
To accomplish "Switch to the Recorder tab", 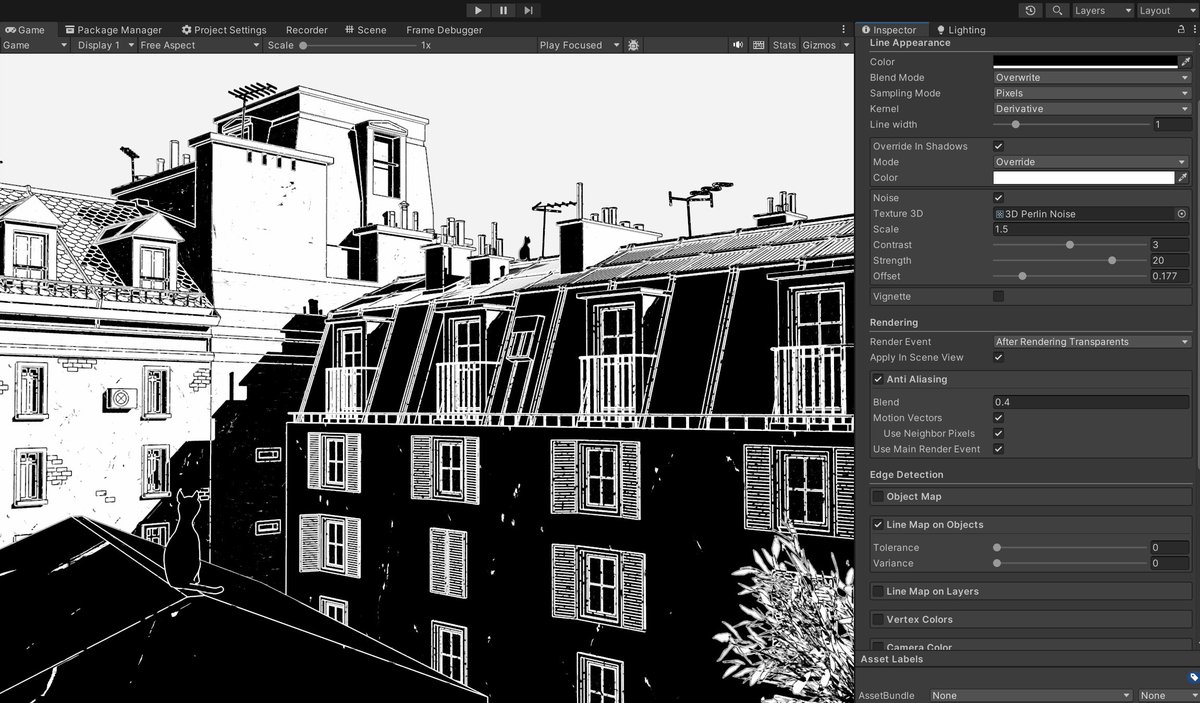I will pyautogui.click(x=306, y=30).
